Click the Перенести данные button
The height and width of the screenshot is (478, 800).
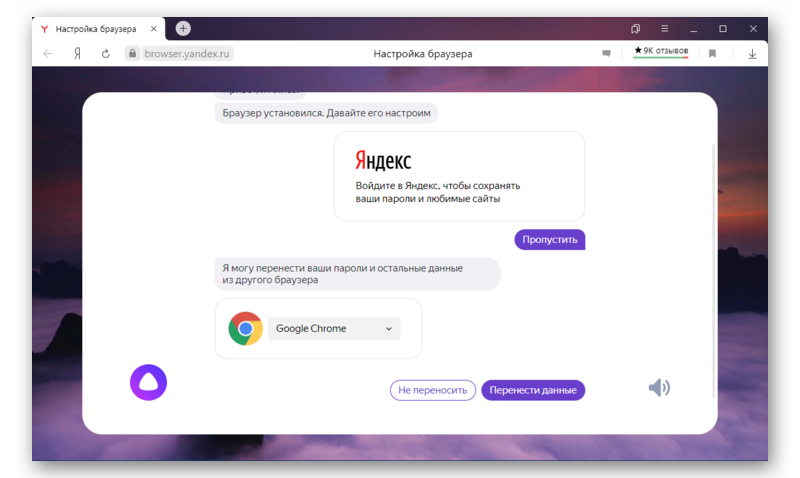click(x=533, y=390)
